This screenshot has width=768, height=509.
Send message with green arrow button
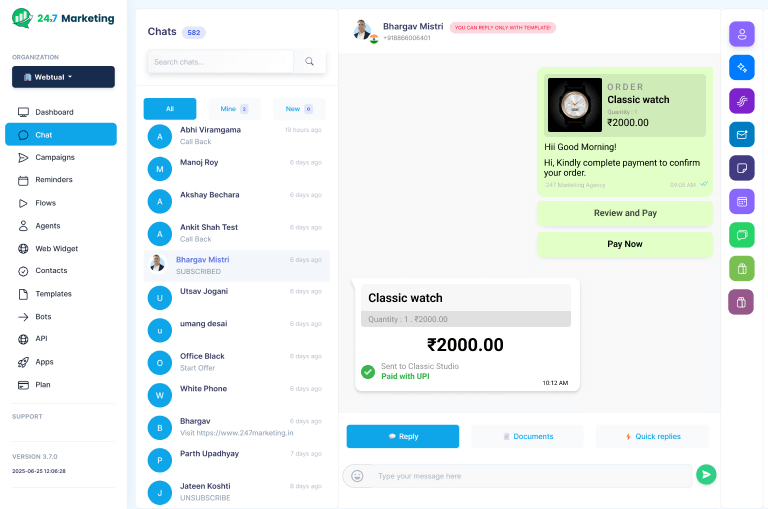click(706, 474)
